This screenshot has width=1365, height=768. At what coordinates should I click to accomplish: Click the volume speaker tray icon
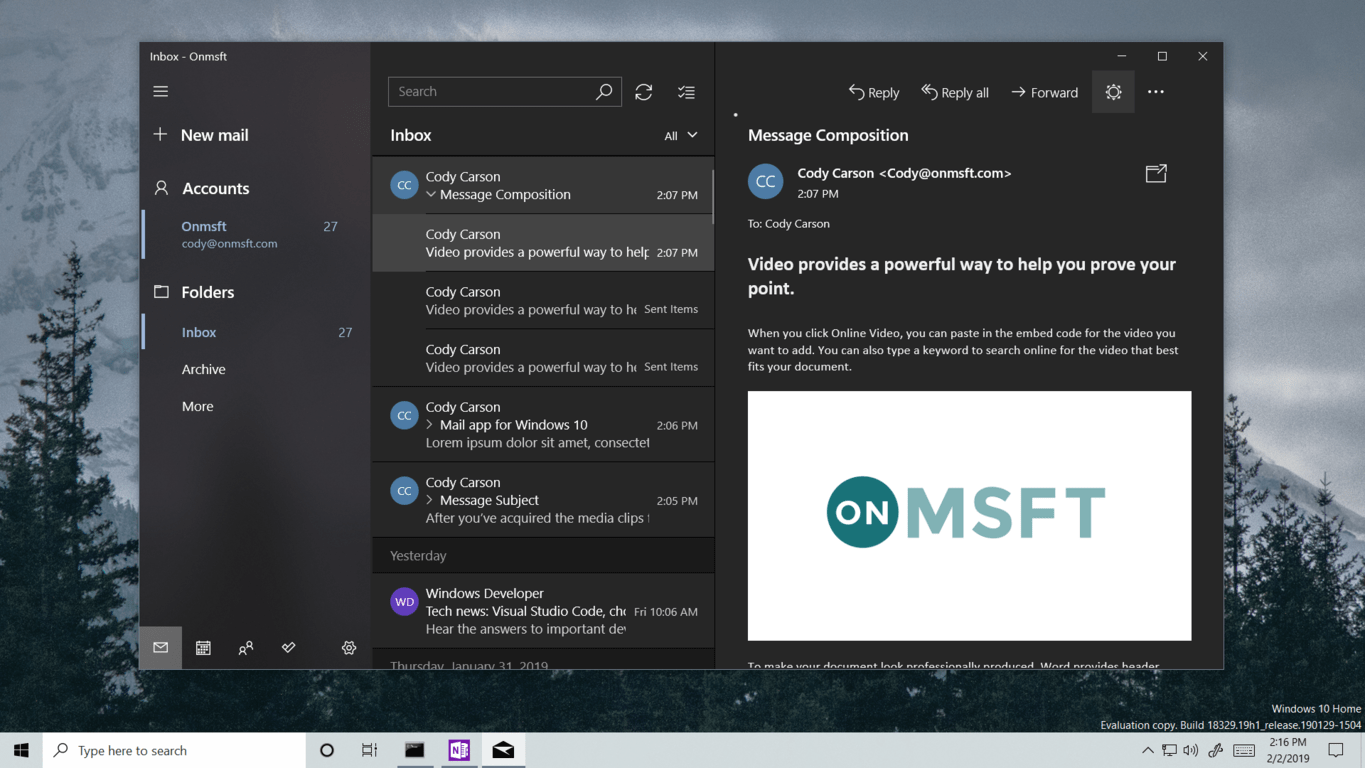tap(1190, 750)
